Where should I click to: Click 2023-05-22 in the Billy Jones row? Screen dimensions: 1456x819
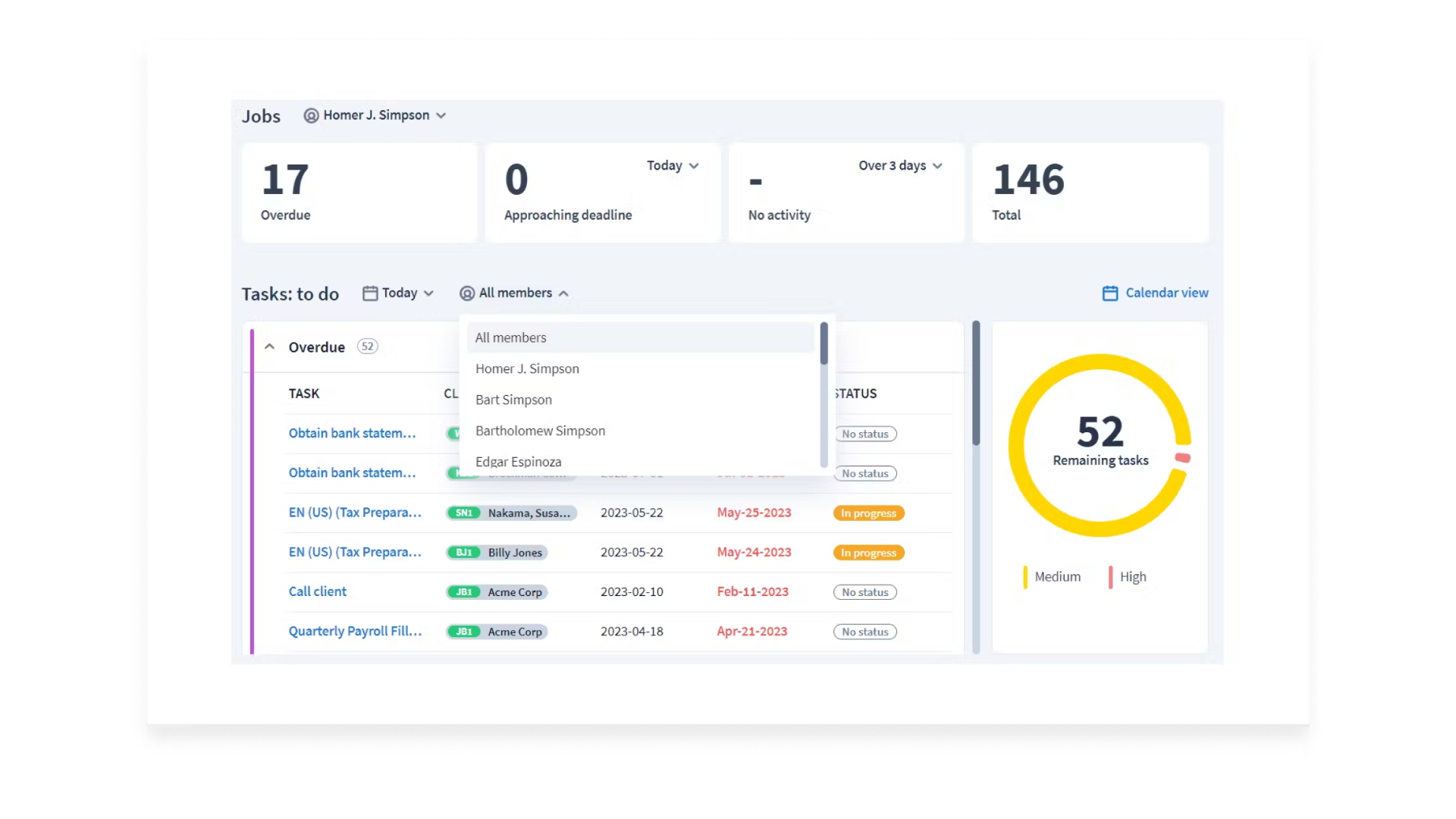632,552
